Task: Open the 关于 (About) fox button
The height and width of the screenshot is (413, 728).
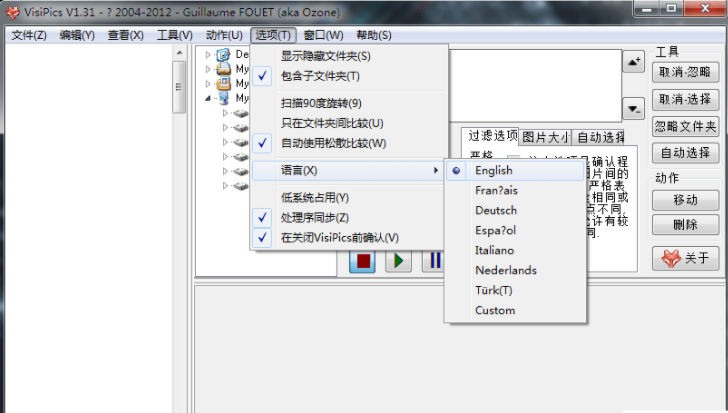Action: [685, 258]
